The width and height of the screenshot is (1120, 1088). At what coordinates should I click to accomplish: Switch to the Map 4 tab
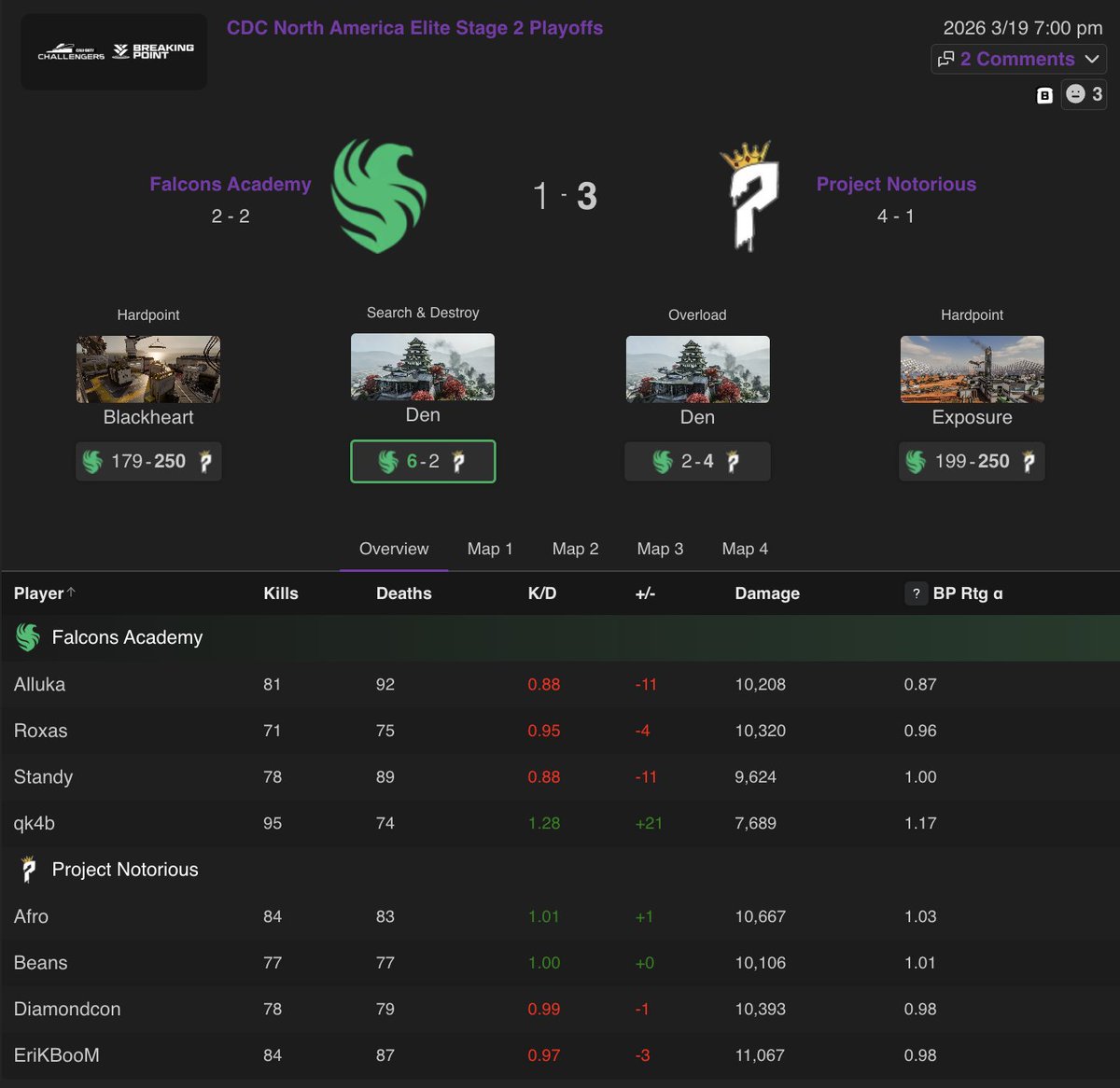(x=745, y=549)
